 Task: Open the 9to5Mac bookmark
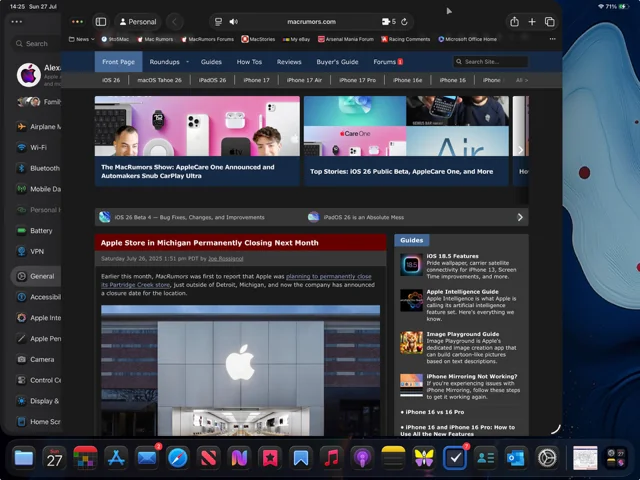click(115, 39)
